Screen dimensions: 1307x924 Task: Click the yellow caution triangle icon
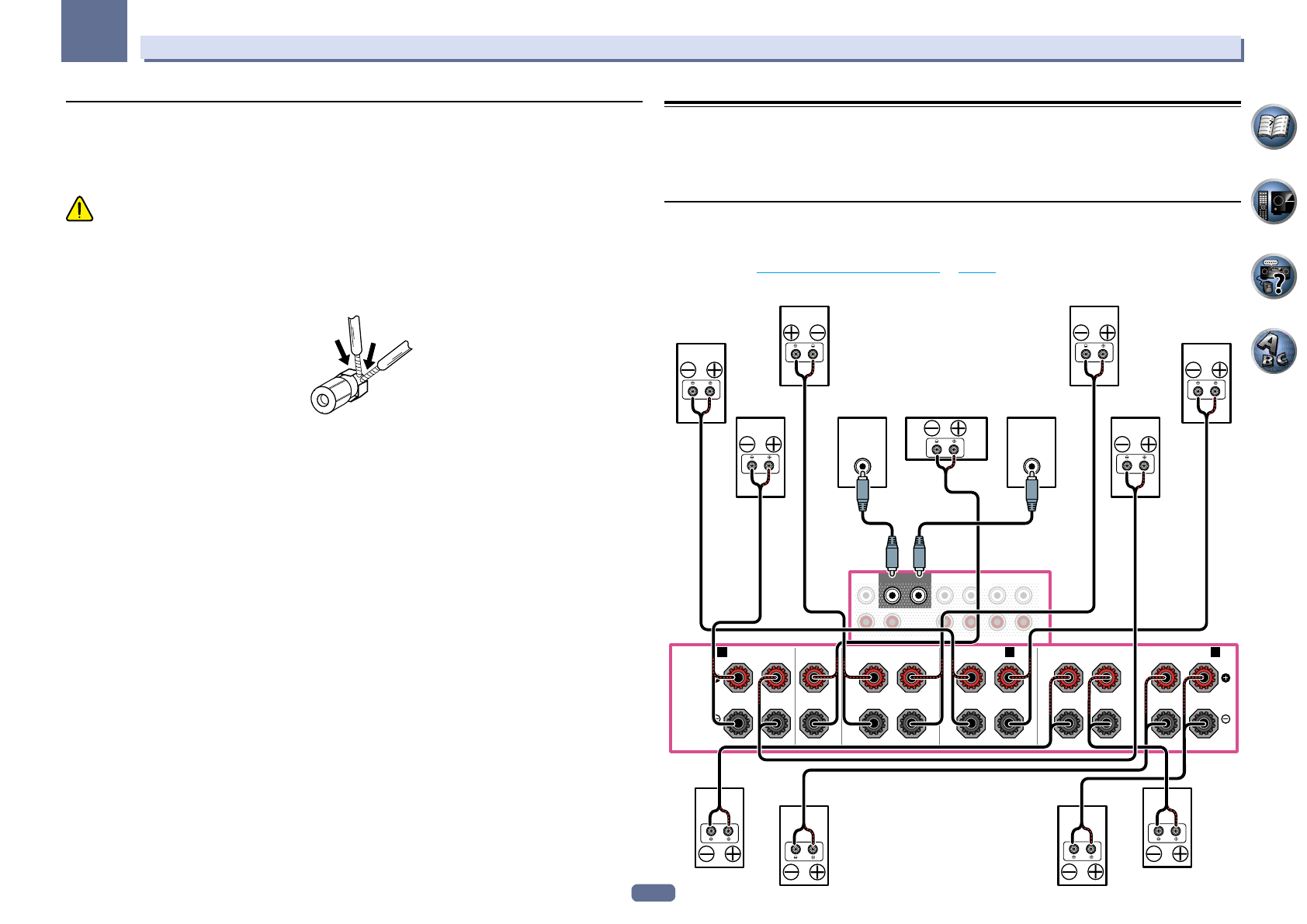coord(79,209)
